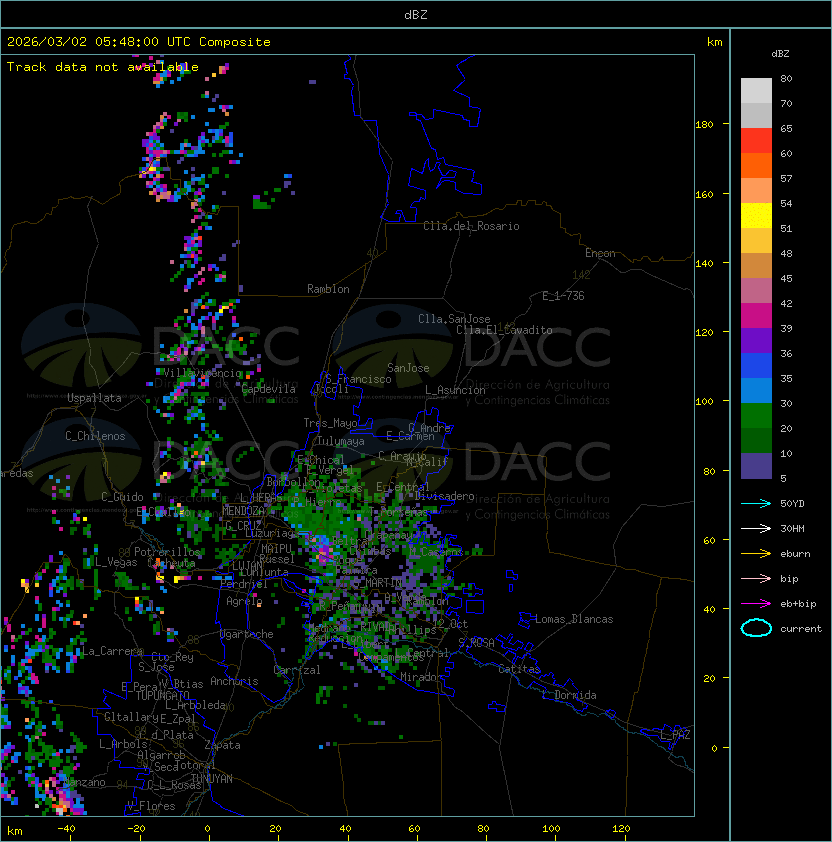This screenshot has width=832, height=842.
Task: Select the light gray 70-80 dBZ swatch
Action: pyautogui.click(x=756, y=91)
